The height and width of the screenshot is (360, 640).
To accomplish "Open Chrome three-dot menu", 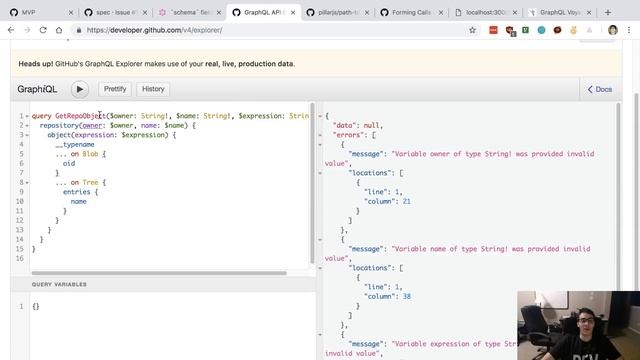I will (629, 30).
